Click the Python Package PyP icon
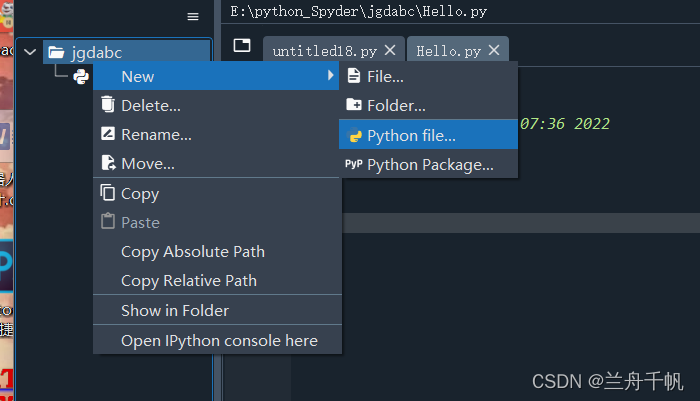This screenshot has height=401, width=700. 354,164
